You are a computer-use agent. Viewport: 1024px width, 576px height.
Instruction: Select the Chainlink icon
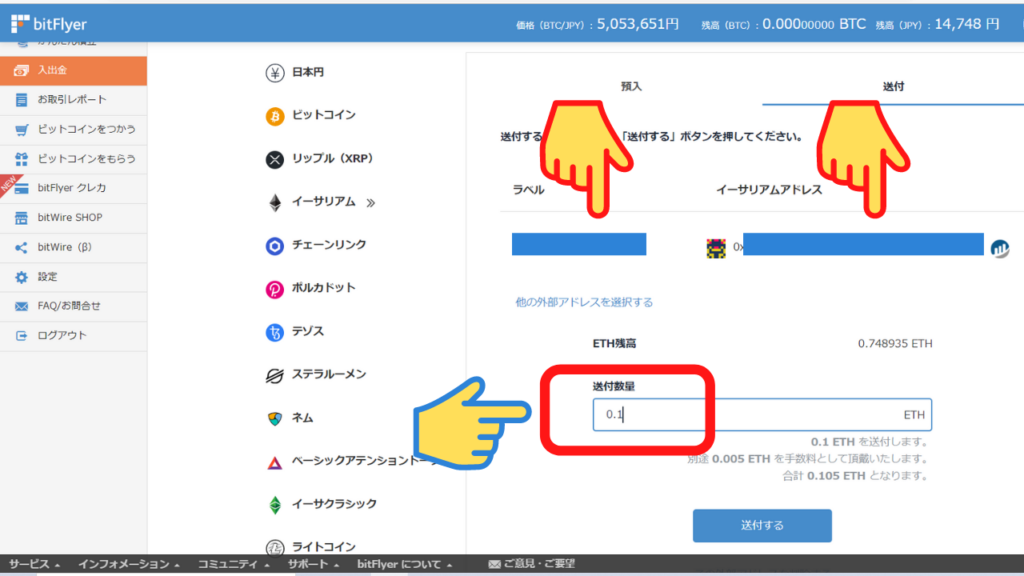275,246
